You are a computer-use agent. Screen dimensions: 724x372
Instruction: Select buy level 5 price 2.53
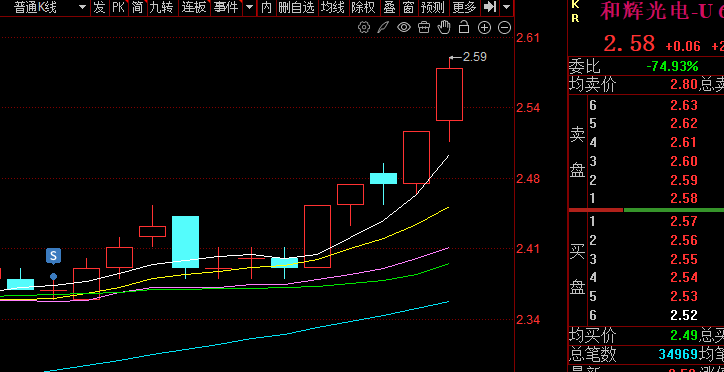click(684, 296)
